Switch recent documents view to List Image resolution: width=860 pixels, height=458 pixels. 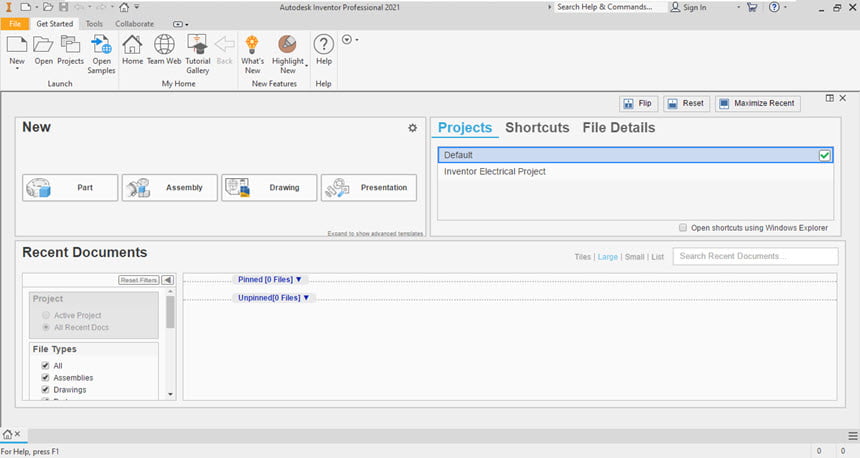(x=658, y=257)
